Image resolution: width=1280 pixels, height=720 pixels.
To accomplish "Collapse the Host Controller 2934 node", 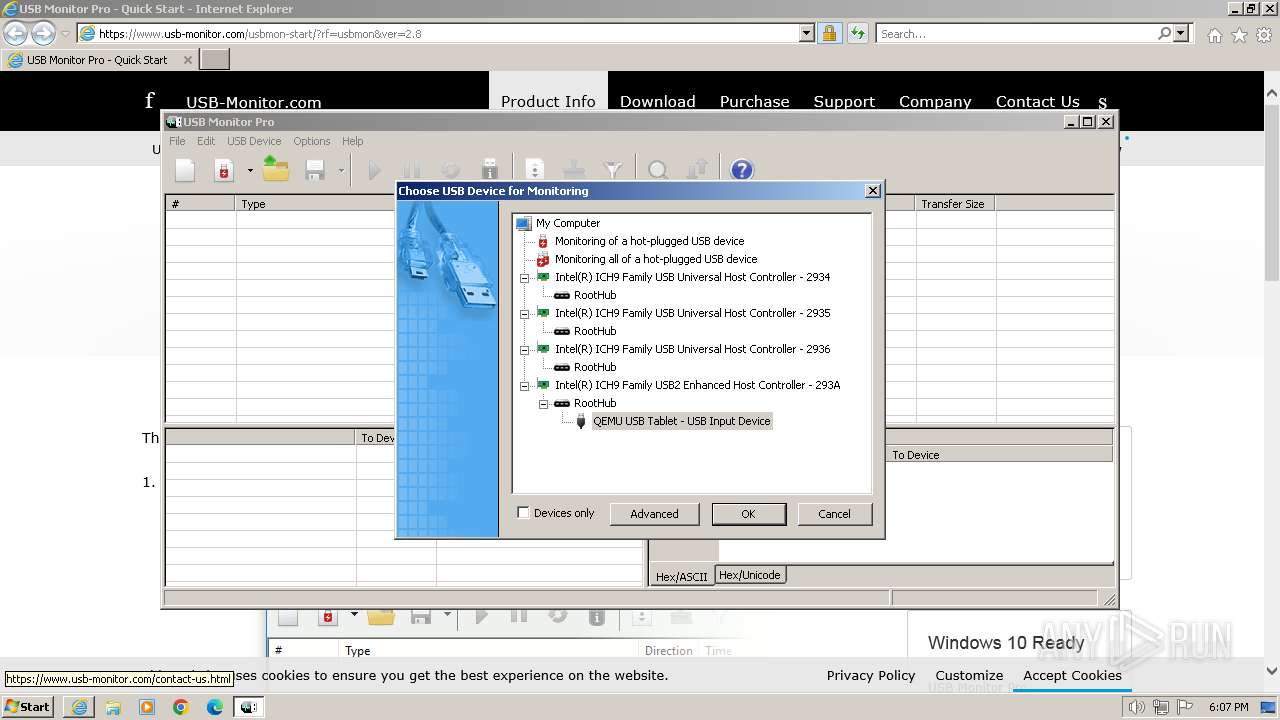I will (524, 277).
